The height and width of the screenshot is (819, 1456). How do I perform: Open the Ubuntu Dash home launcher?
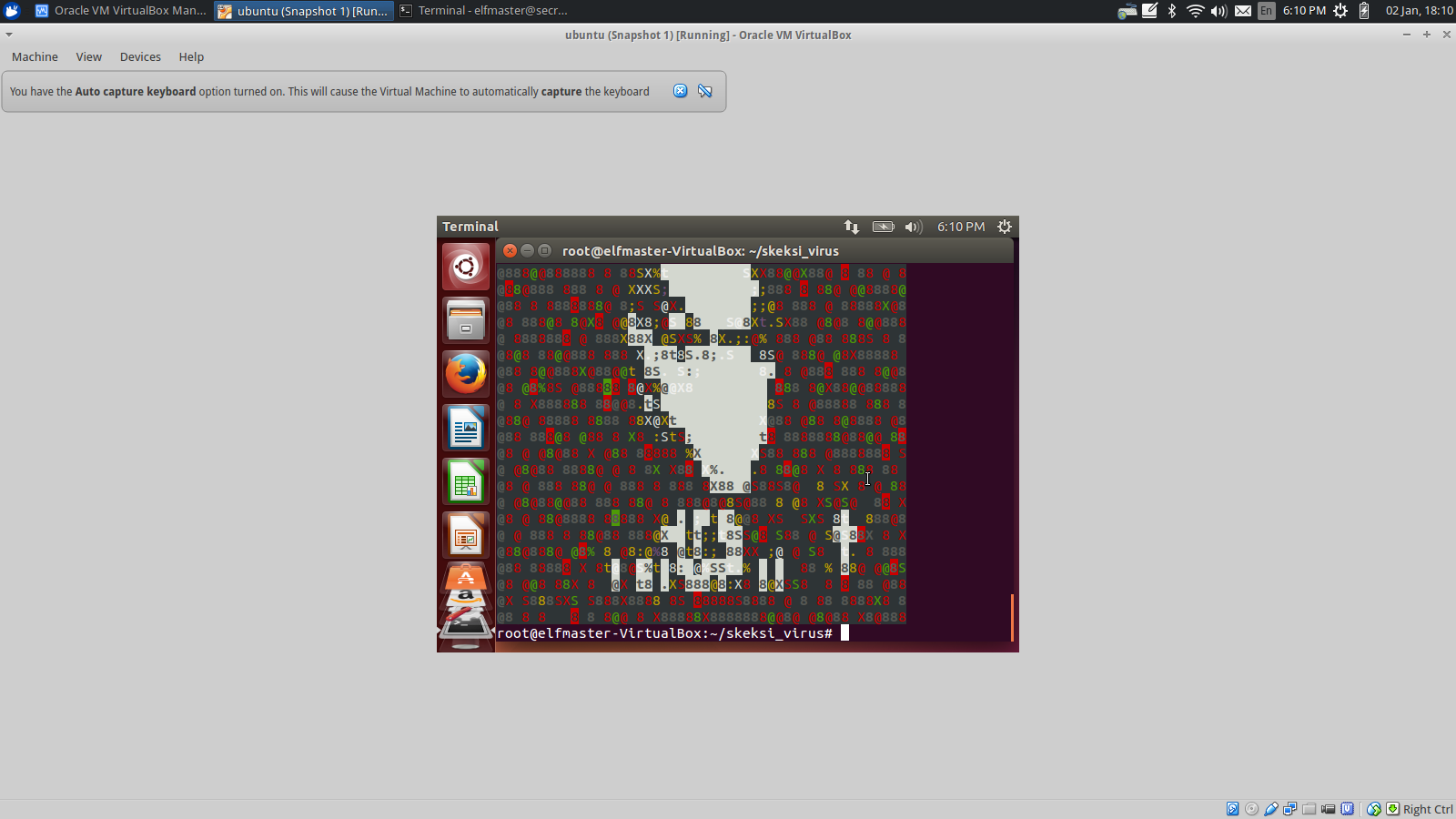click(466, 267)
